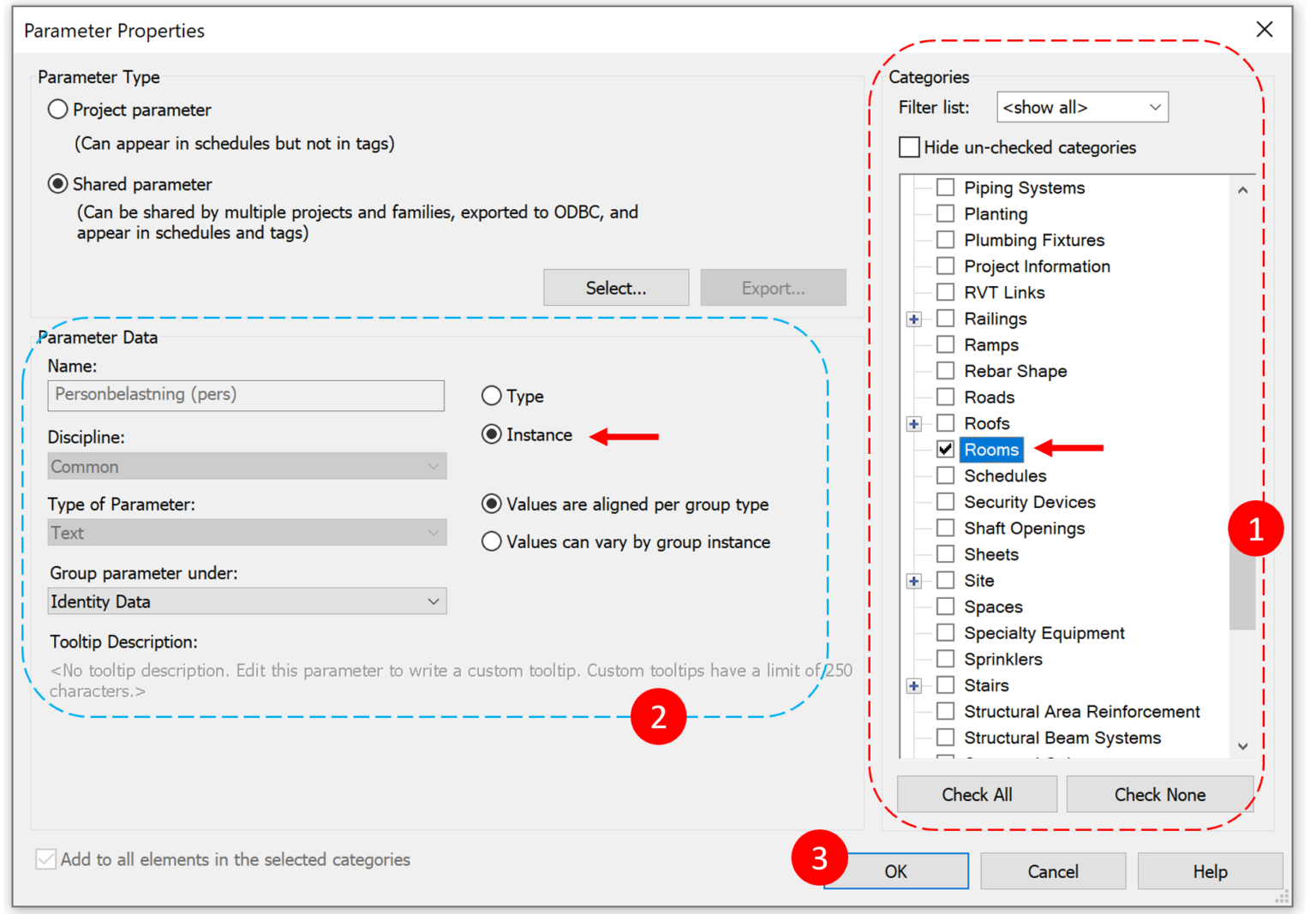1316x914 pixels.
Task: Open the Group parameter under dropdown
Action: [x=247, y=601]
